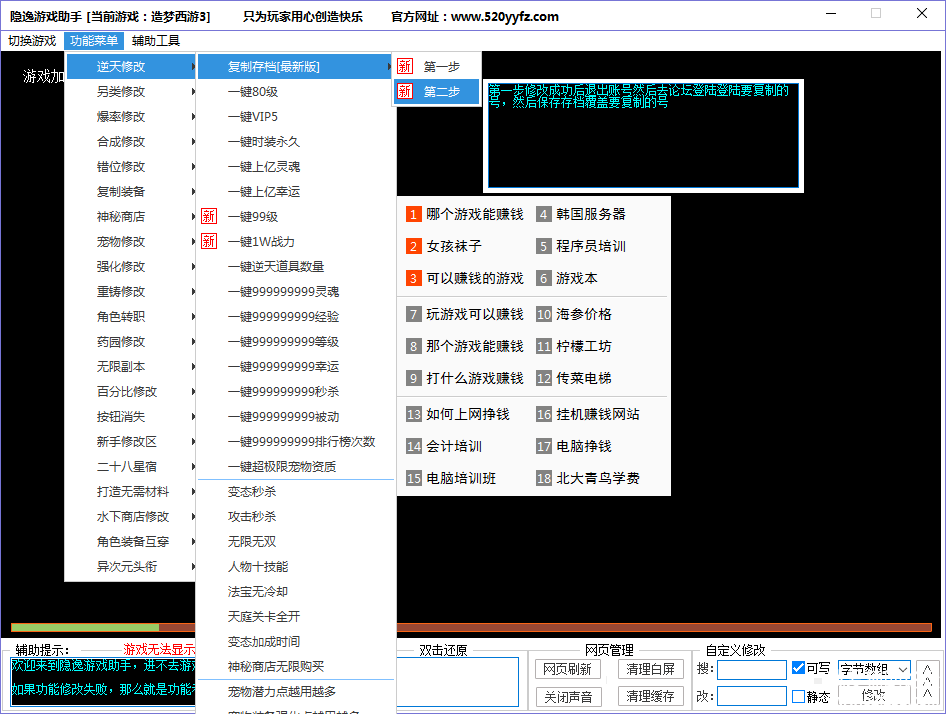Screen dimensions: 946x714
Task: Click the number 9 badge for 打什么游戏赚钱
Action: pyautogui.click(x=413, y=378)
